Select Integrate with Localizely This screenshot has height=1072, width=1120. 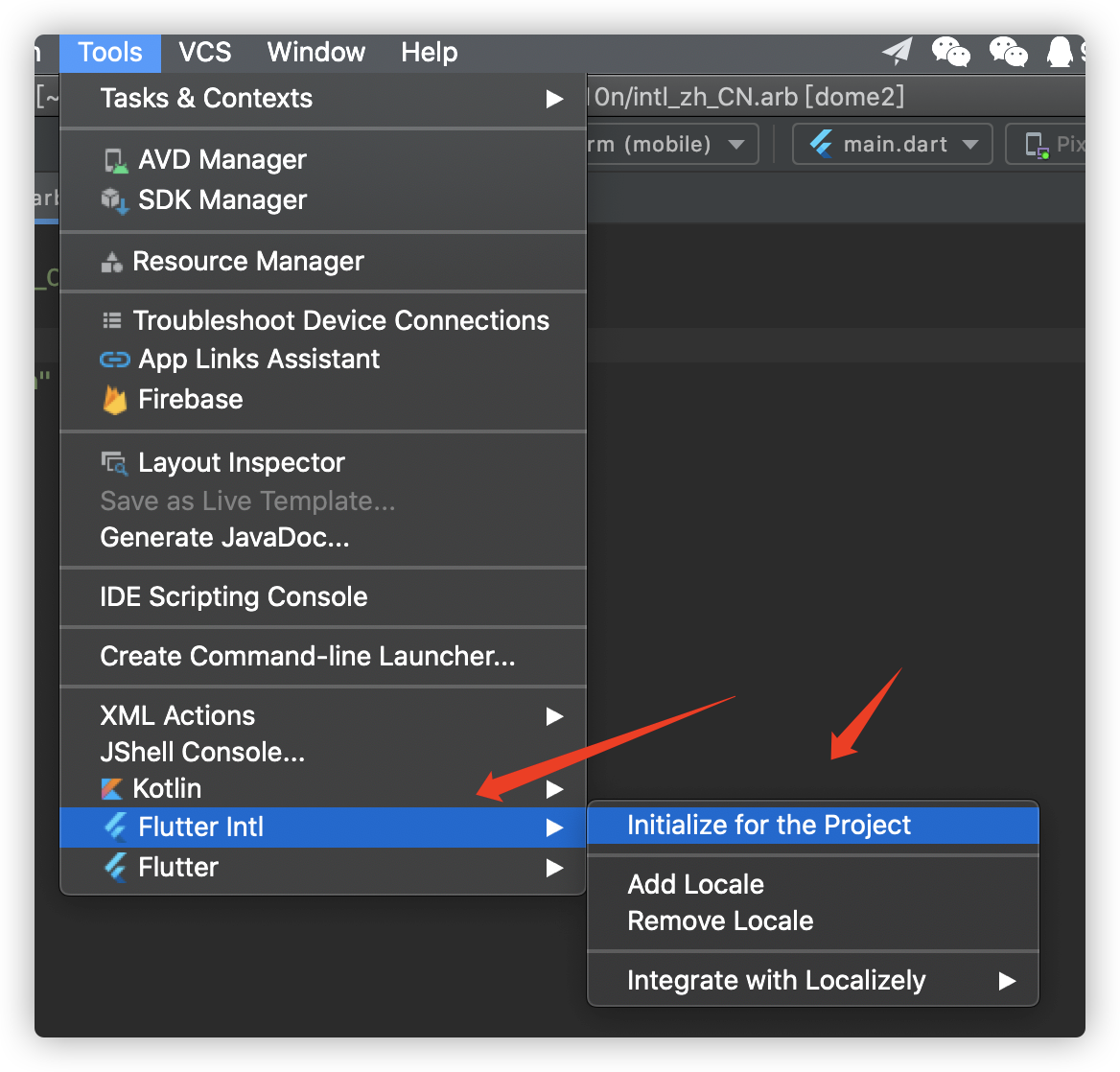click(x=813, y=981)
